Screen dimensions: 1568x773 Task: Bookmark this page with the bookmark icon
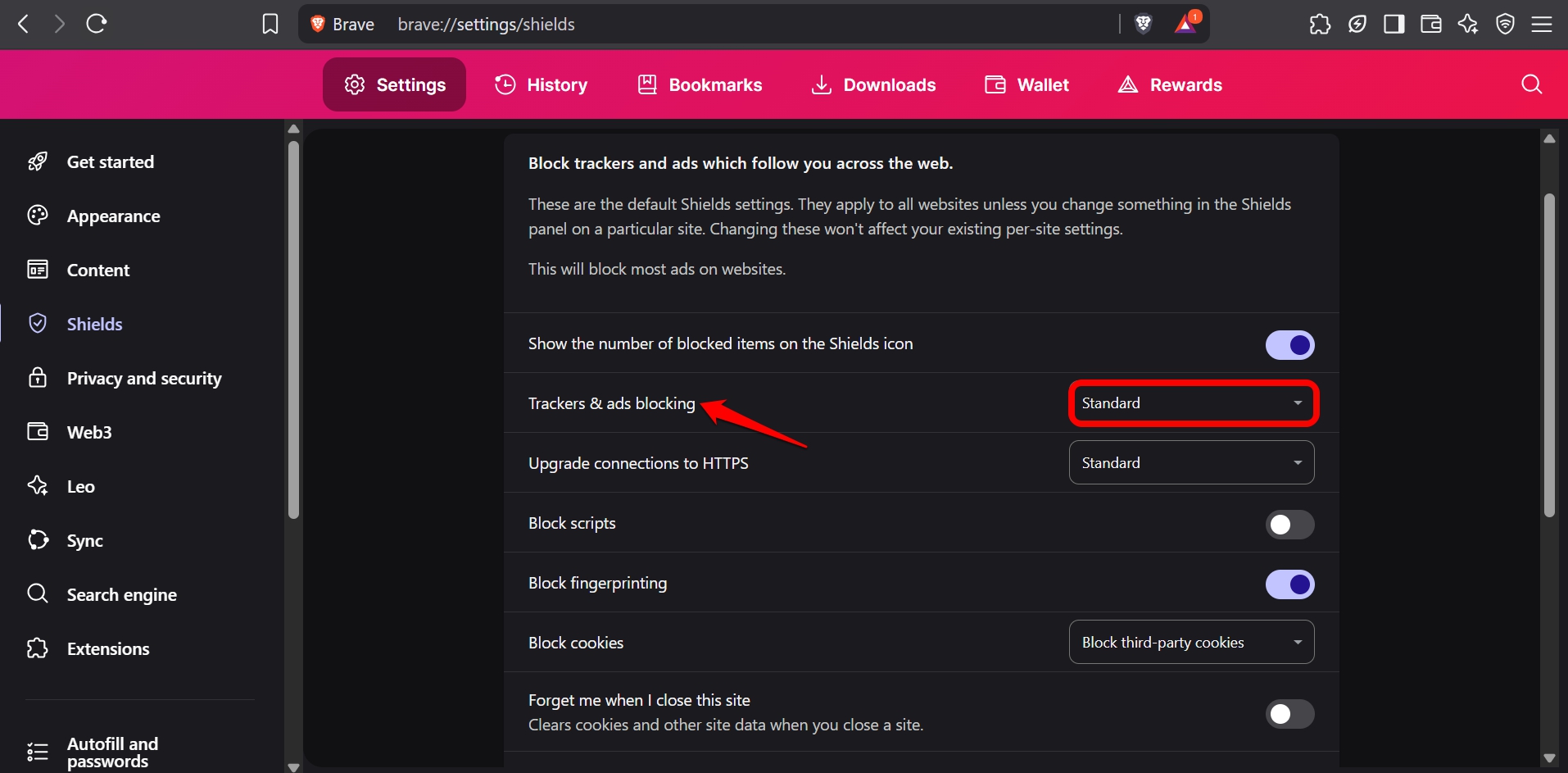270,24
